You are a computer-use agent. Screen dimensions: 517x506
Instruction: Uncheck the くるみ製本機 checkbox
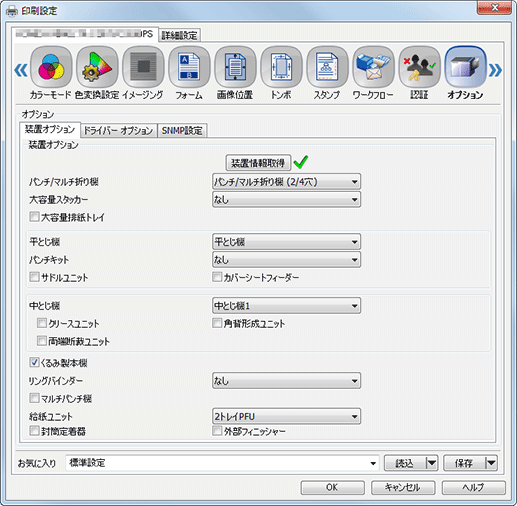34,362
